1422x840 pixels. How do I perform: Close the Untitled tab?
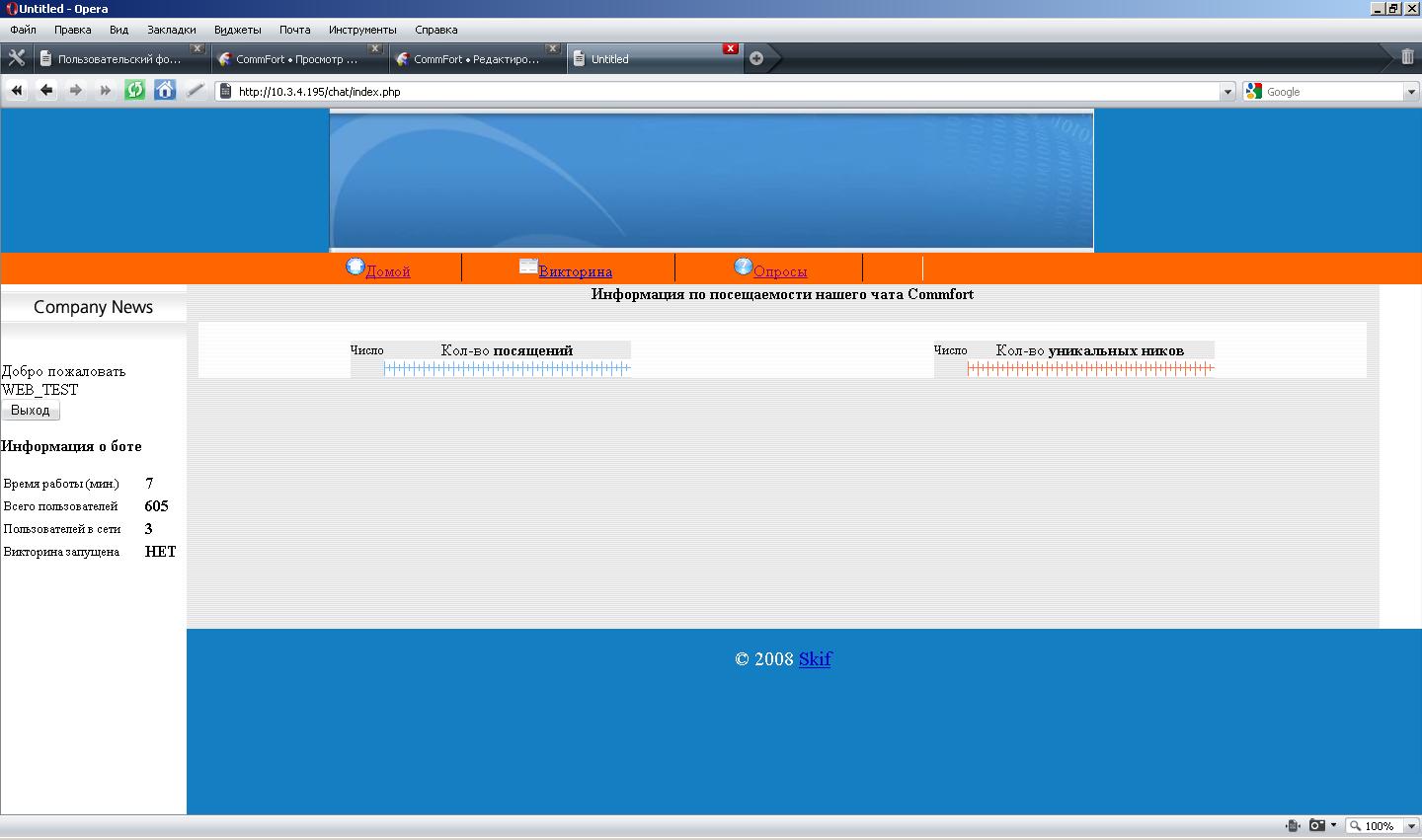730,48
